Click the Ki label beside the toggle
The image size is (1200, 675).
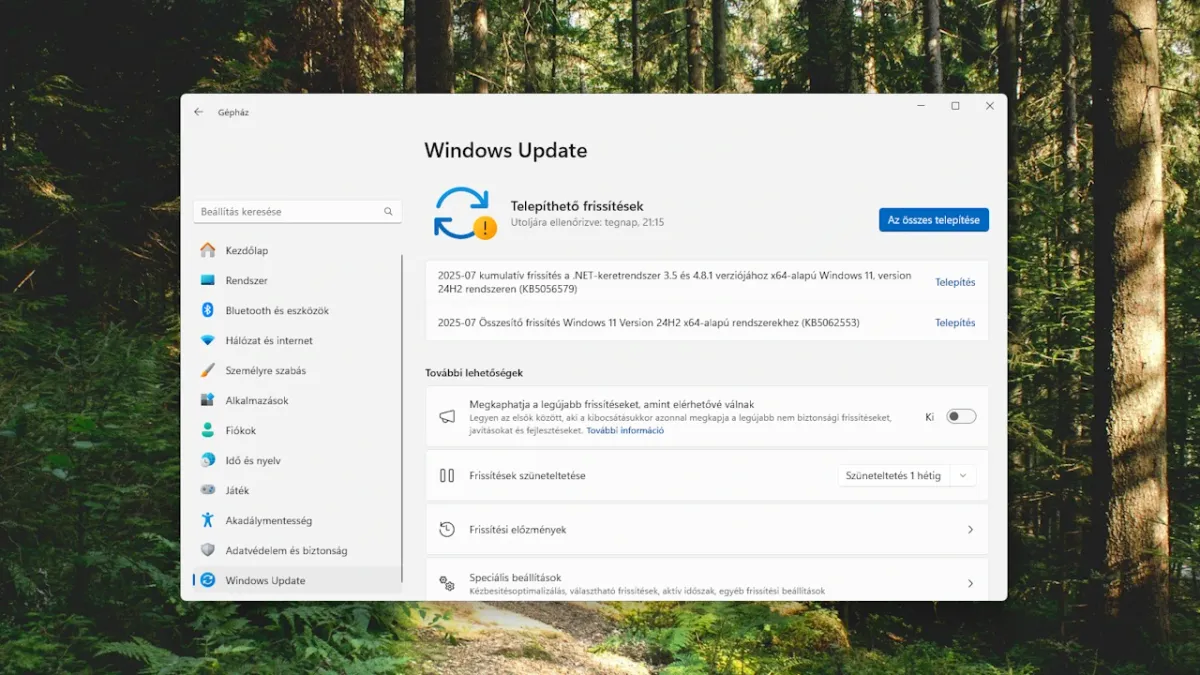[929, 417]
